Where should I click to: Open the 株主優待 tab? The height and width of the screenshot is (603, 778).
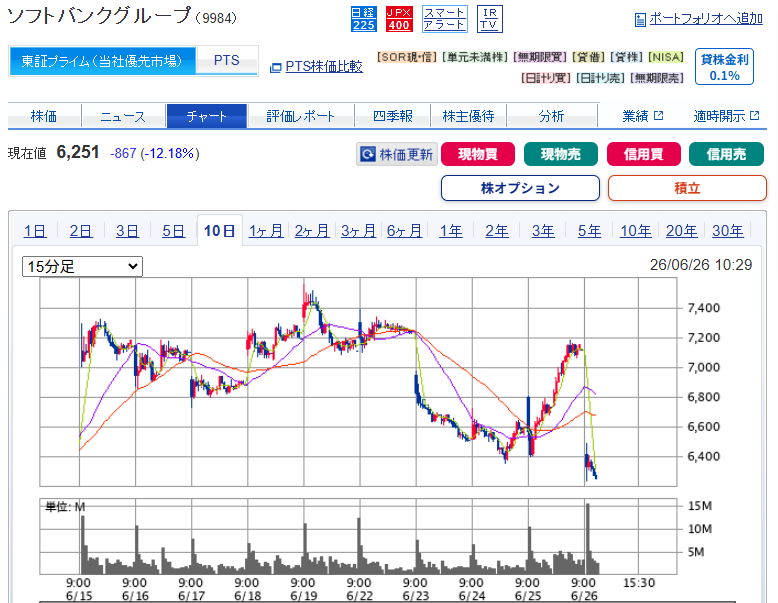click(468, 116)
